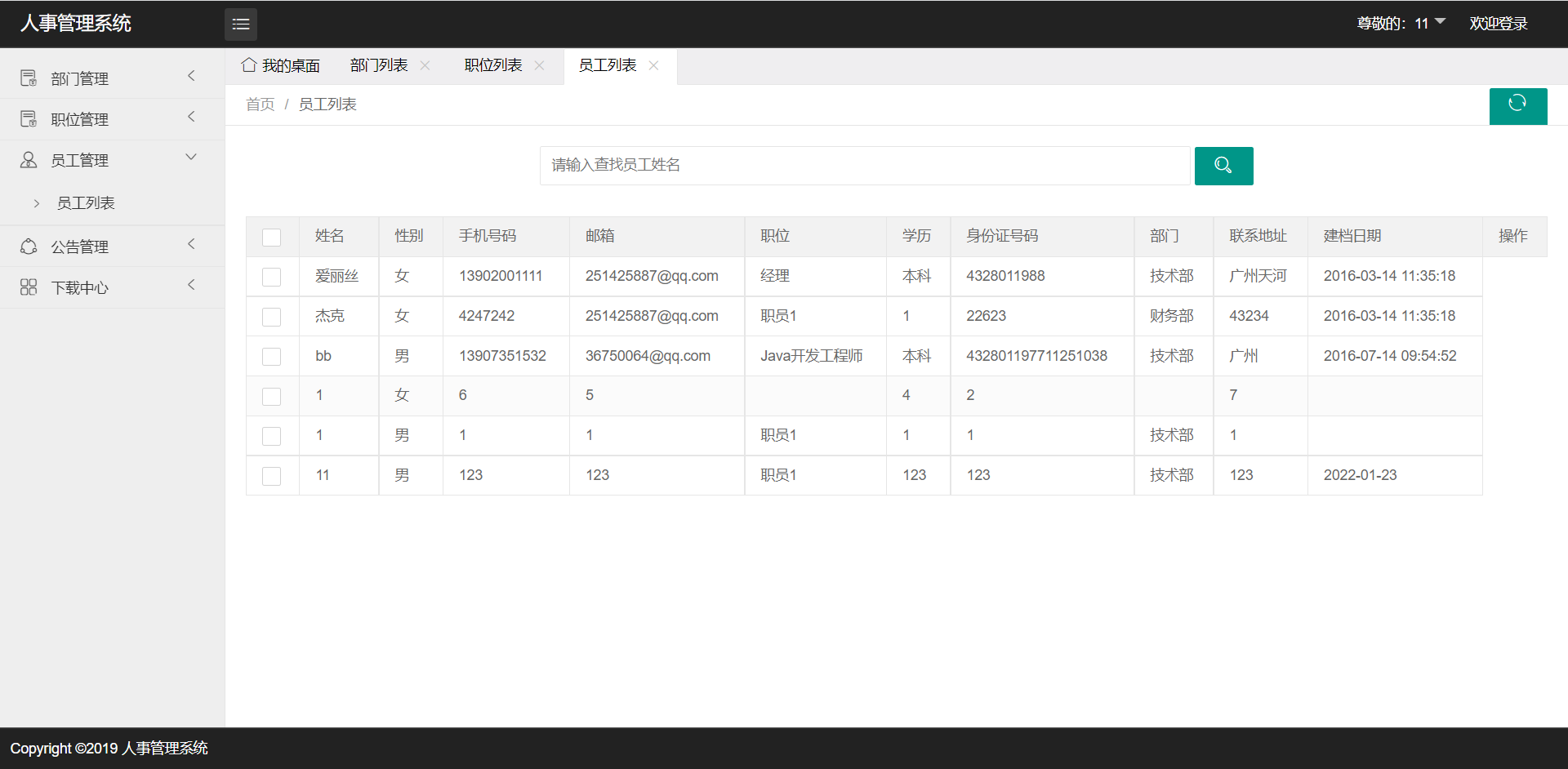Select the checkbox for employee bb
1568x769 pixels.
point(272,357)
